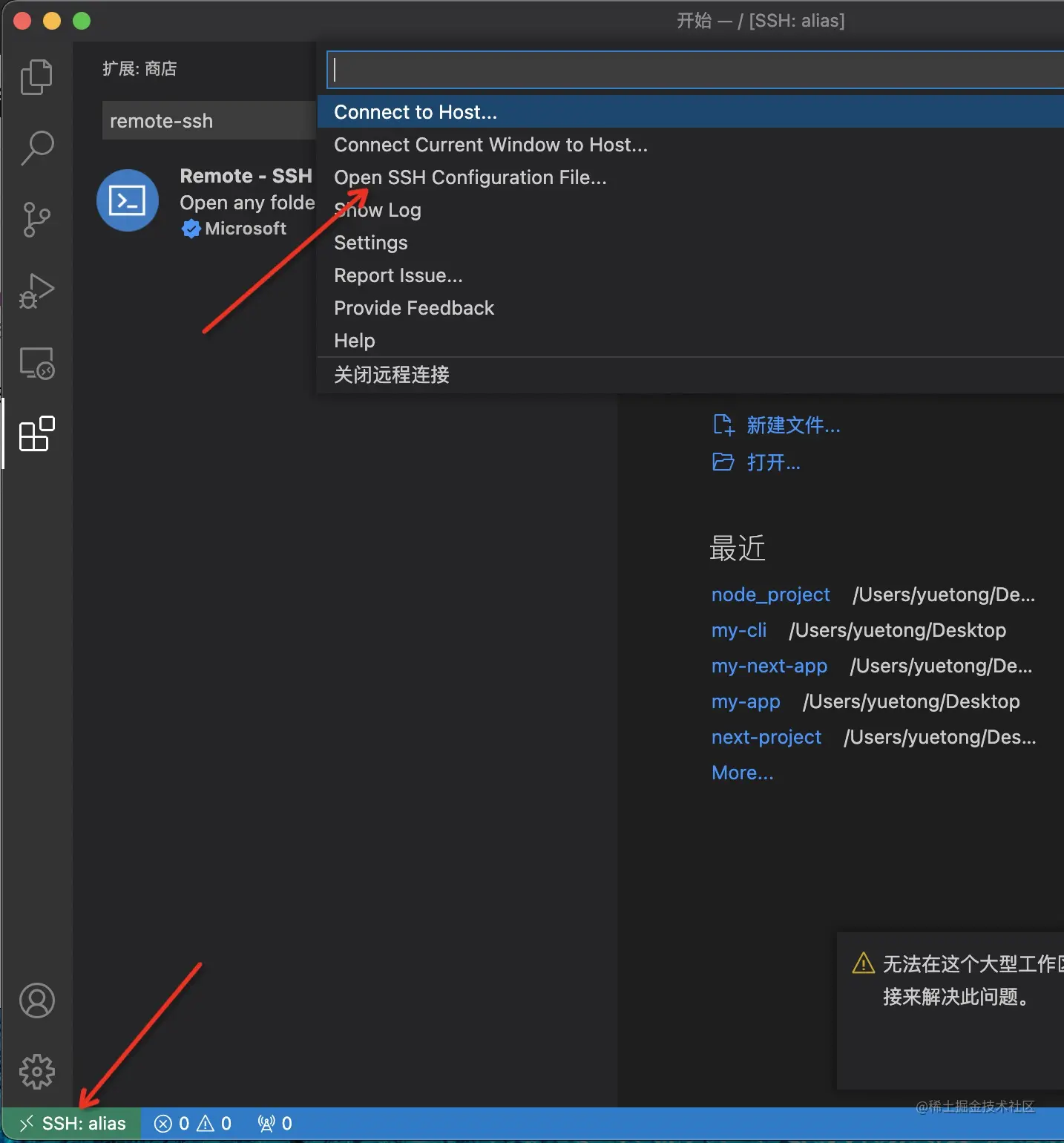This screenshot has height=1143, width=1064.
Task: Show errors and warnings from status bar
Action: tap(193, 1124)
